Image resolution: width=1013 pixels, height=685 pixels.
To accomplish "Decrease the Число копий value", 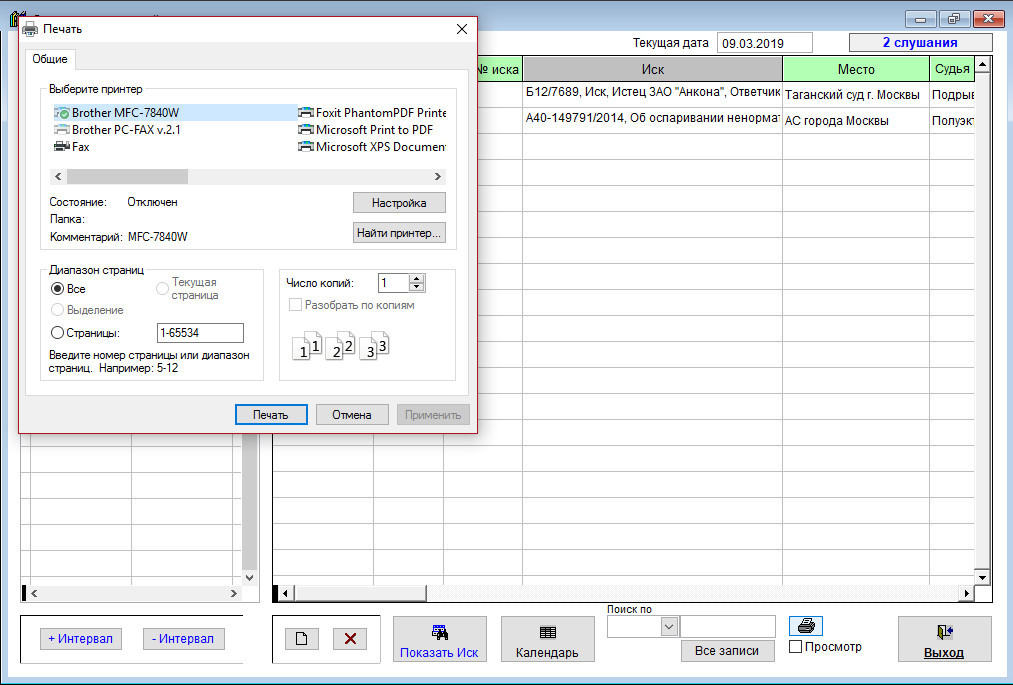I will 417,286.
